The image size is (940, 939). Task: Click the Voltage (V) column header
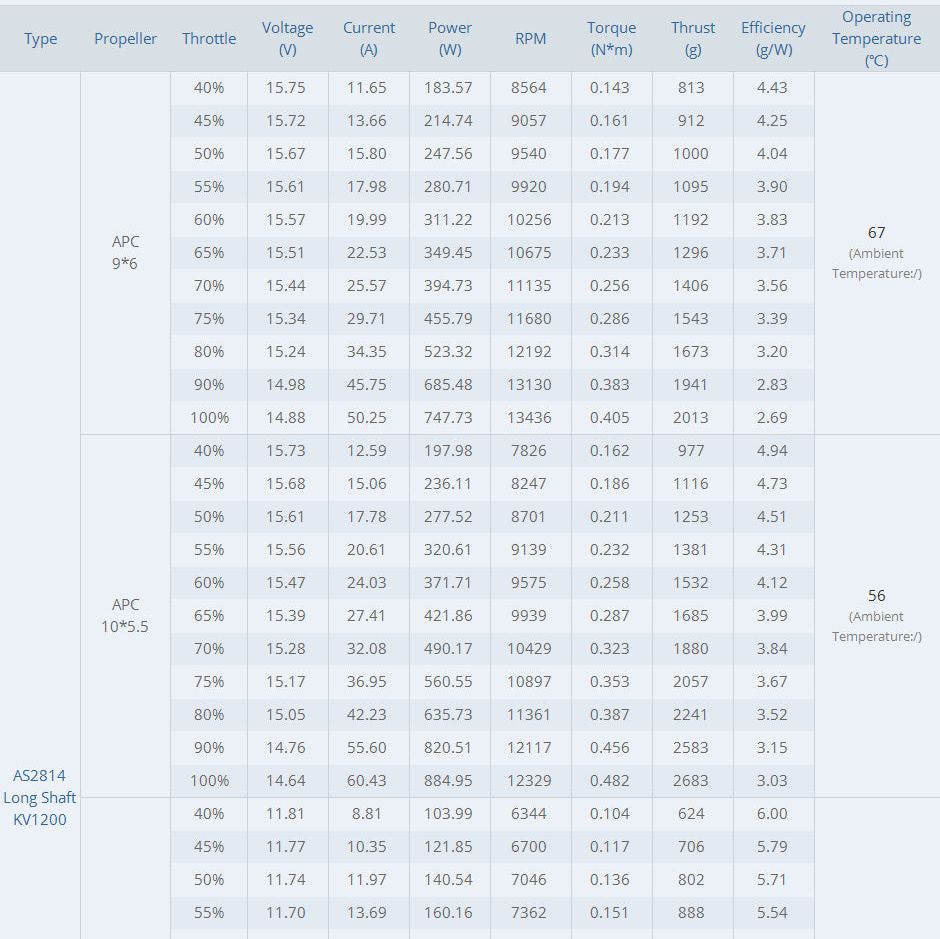(x=288, y=39)
